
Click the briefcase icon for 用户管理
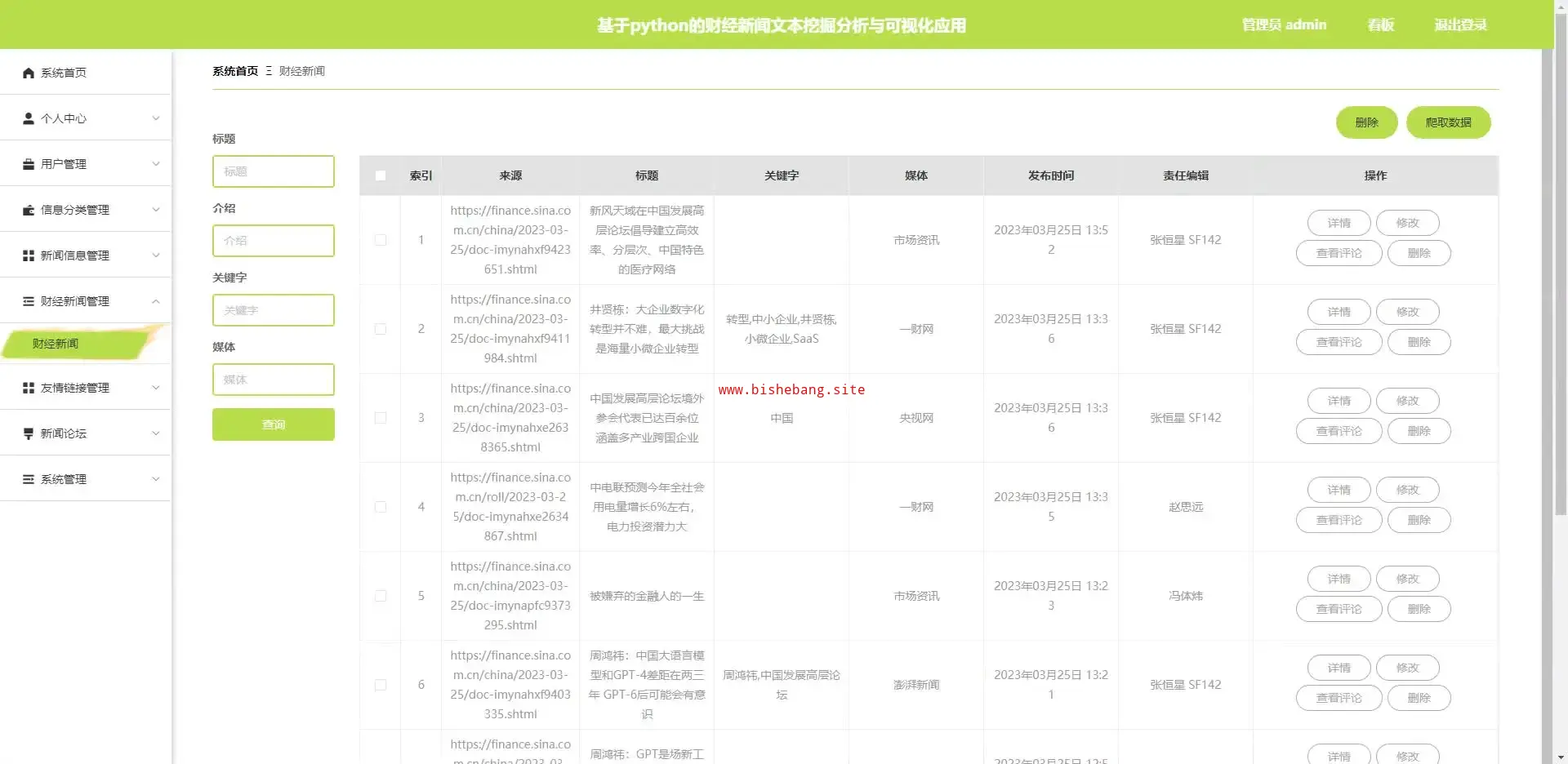[29, 164]
